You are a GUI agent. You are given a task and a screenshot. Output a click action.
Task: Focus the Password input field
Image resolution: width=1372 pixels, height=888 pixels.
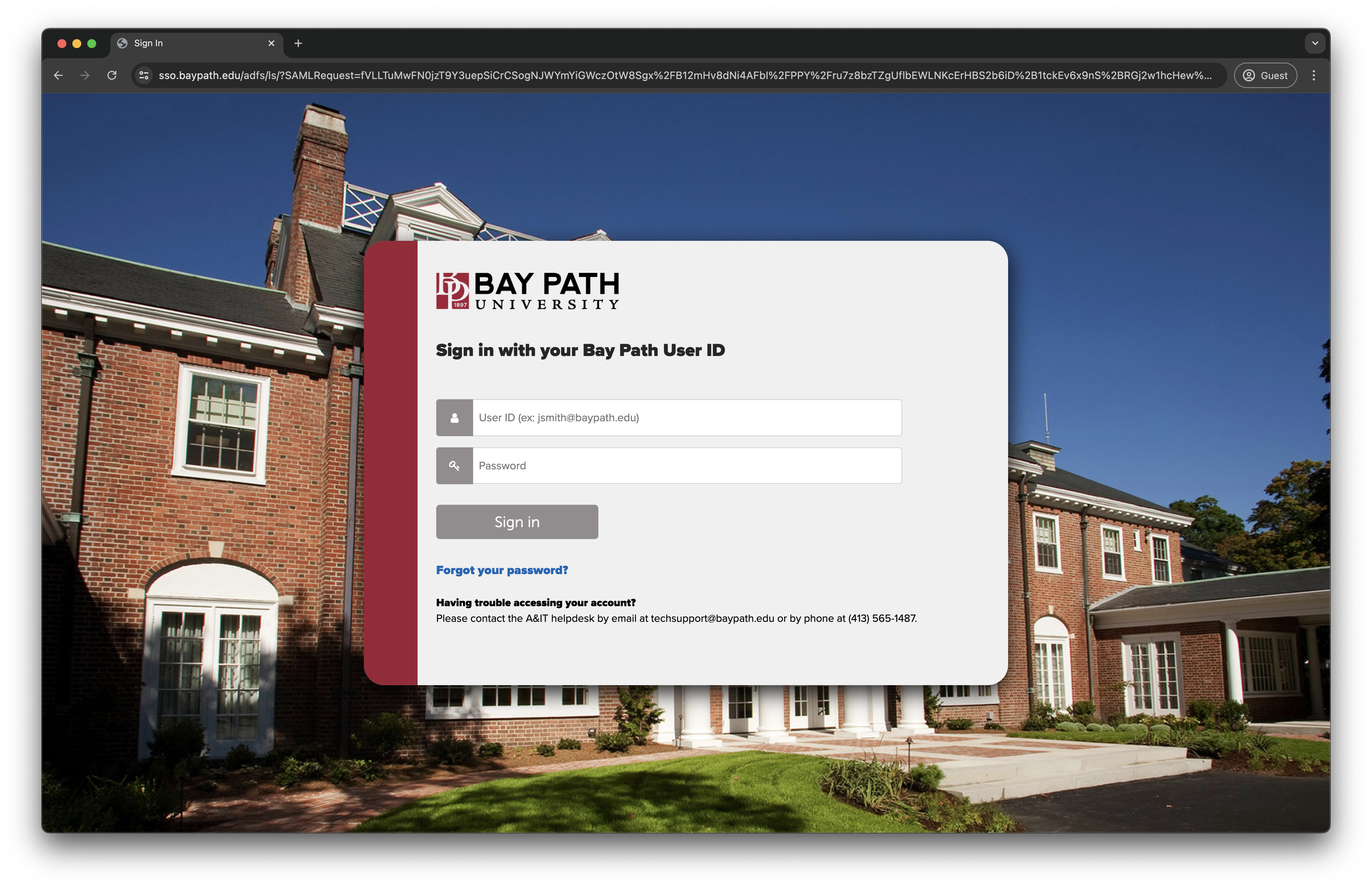tap(686, 466)
